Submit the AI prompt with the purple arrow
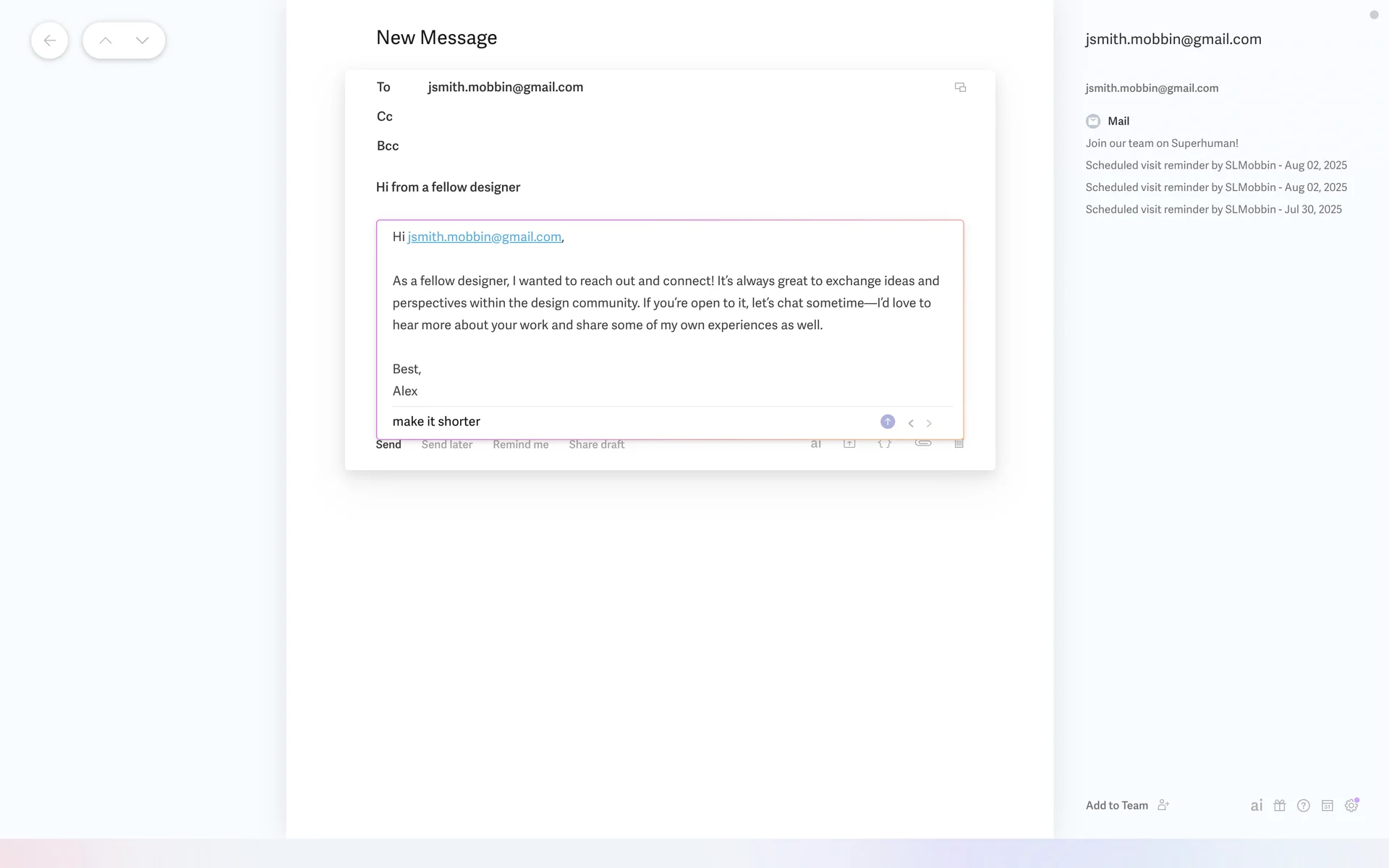 (x=888, y=422)
